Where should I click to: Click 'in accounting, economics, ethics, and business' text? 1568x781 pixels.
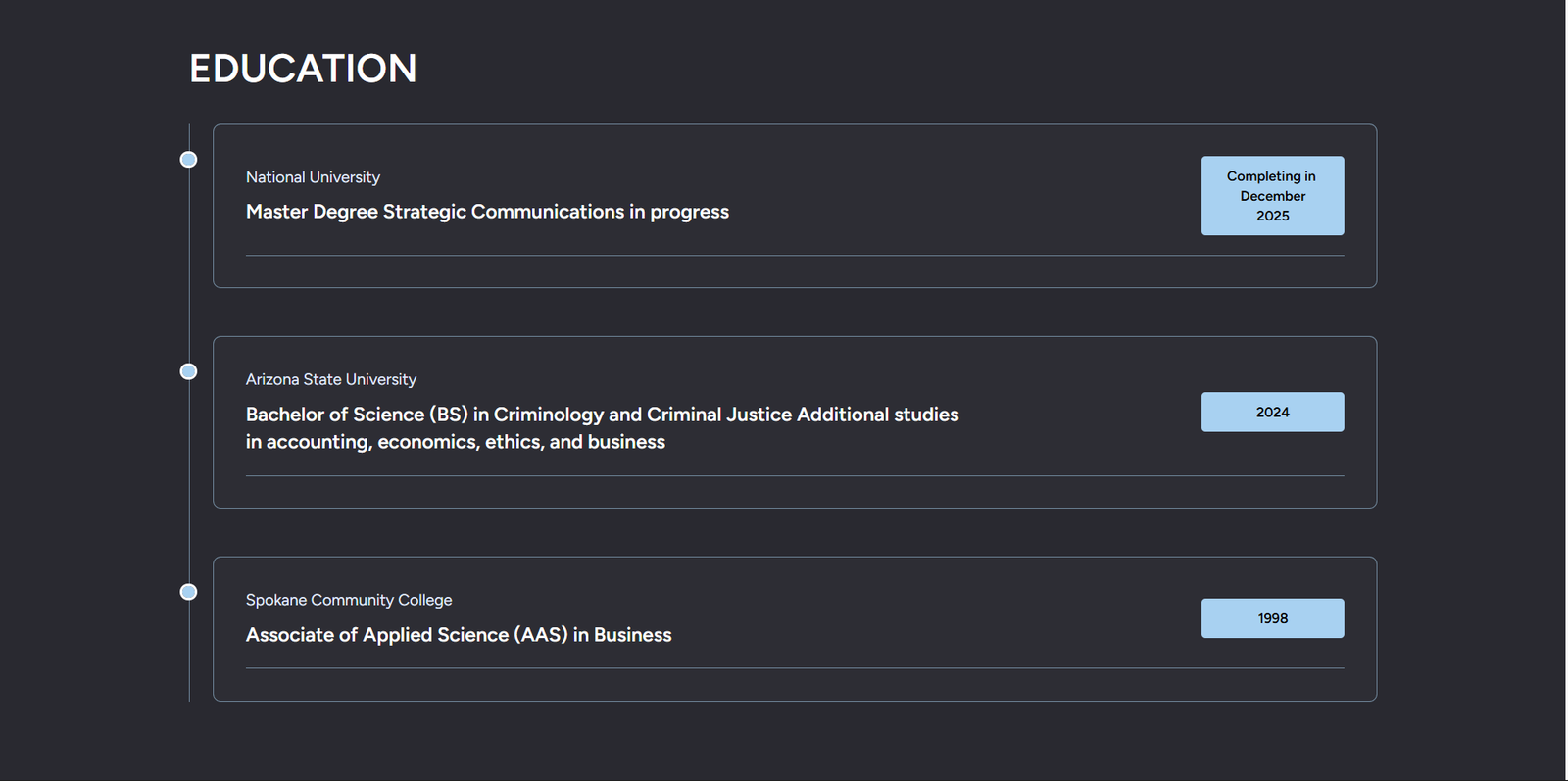pyautogui.click(x=456, y=442)
